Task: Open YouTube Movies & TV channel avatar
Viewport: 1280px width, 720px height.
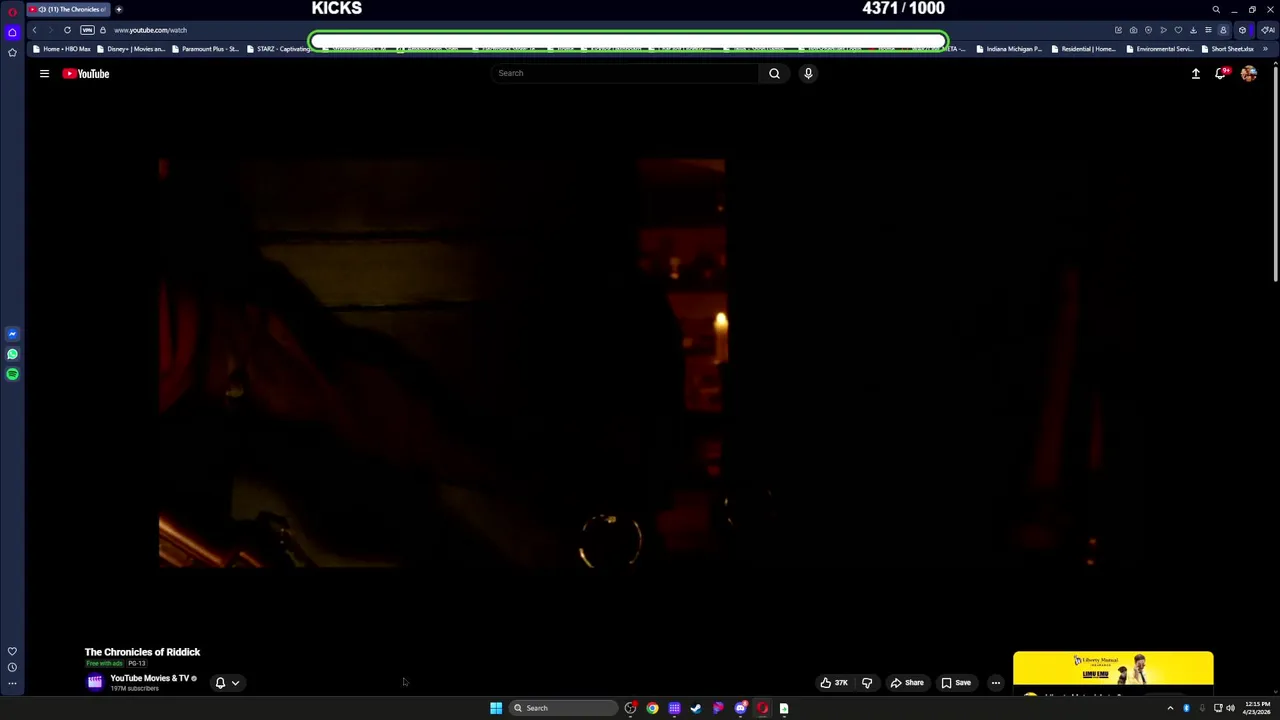Action: click(x=94, y=683)
